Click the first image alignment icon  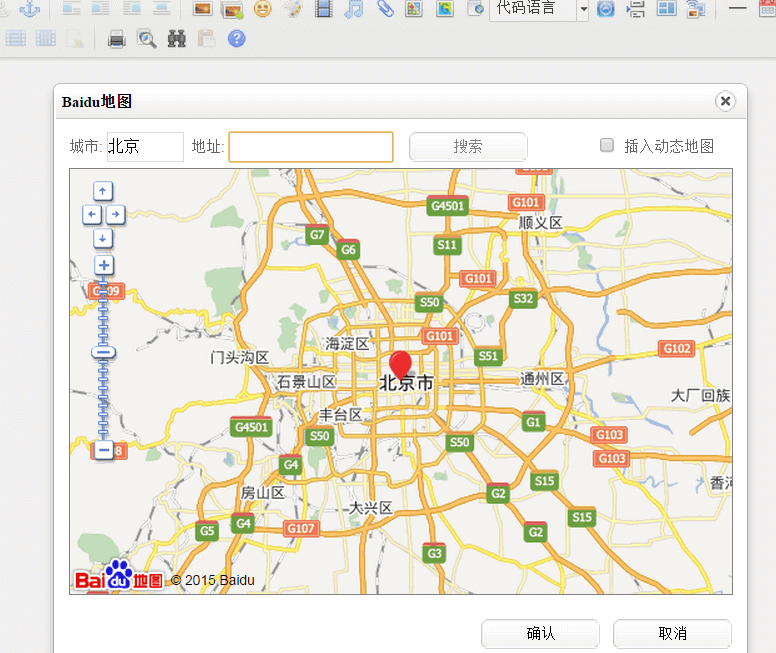(x=72, y=8)
